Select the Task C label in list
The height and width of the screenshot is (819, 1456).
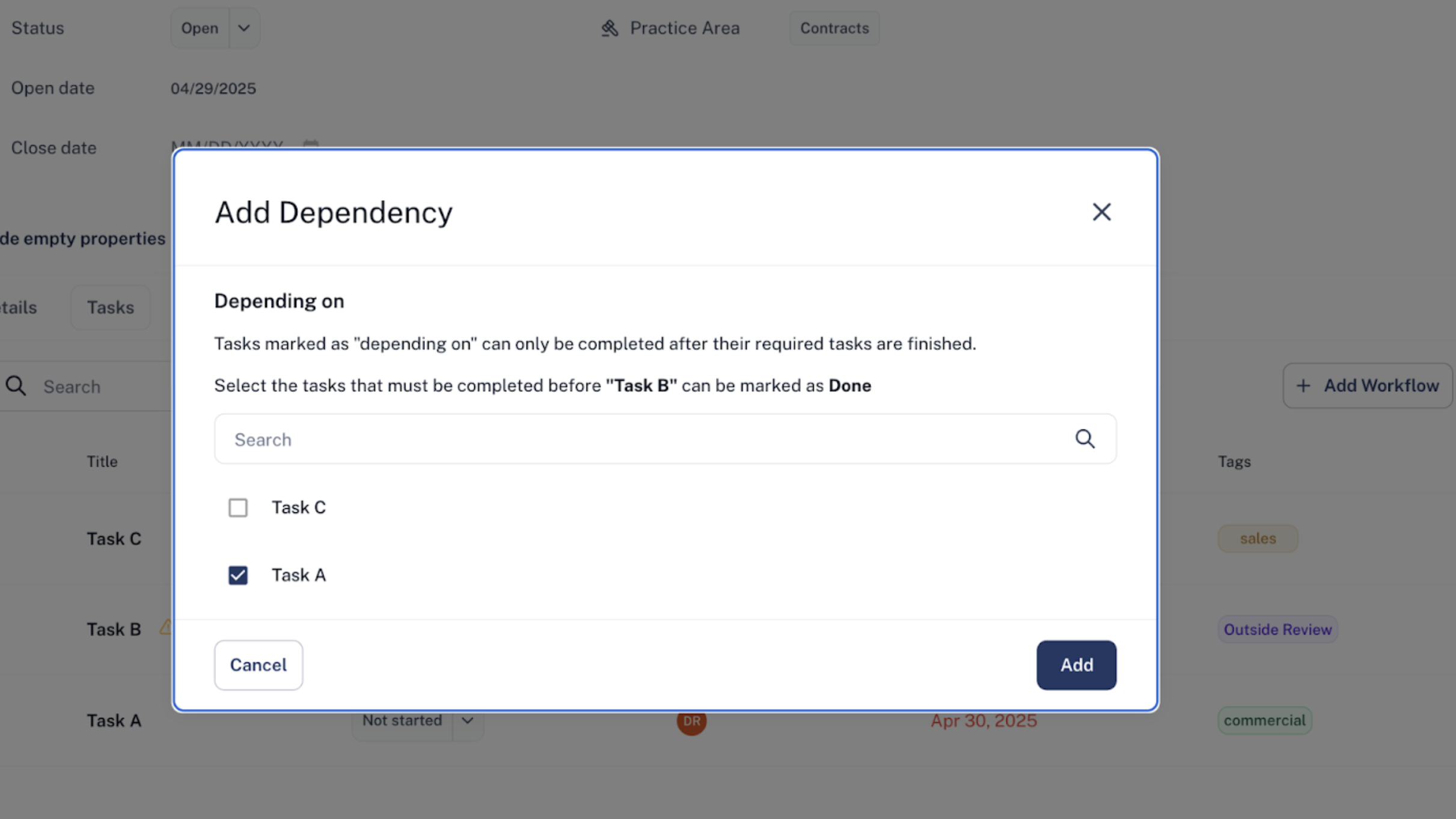[299, 508]
